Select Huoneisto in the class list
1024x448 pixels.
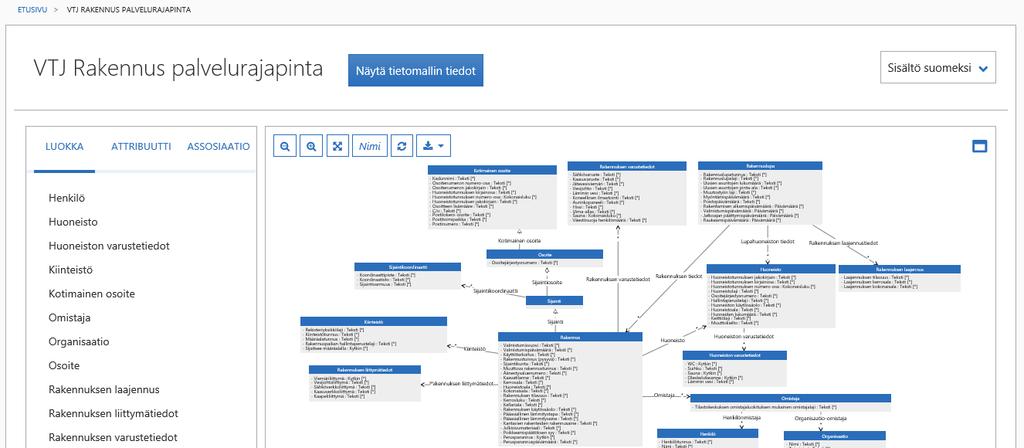click(73, 222)
